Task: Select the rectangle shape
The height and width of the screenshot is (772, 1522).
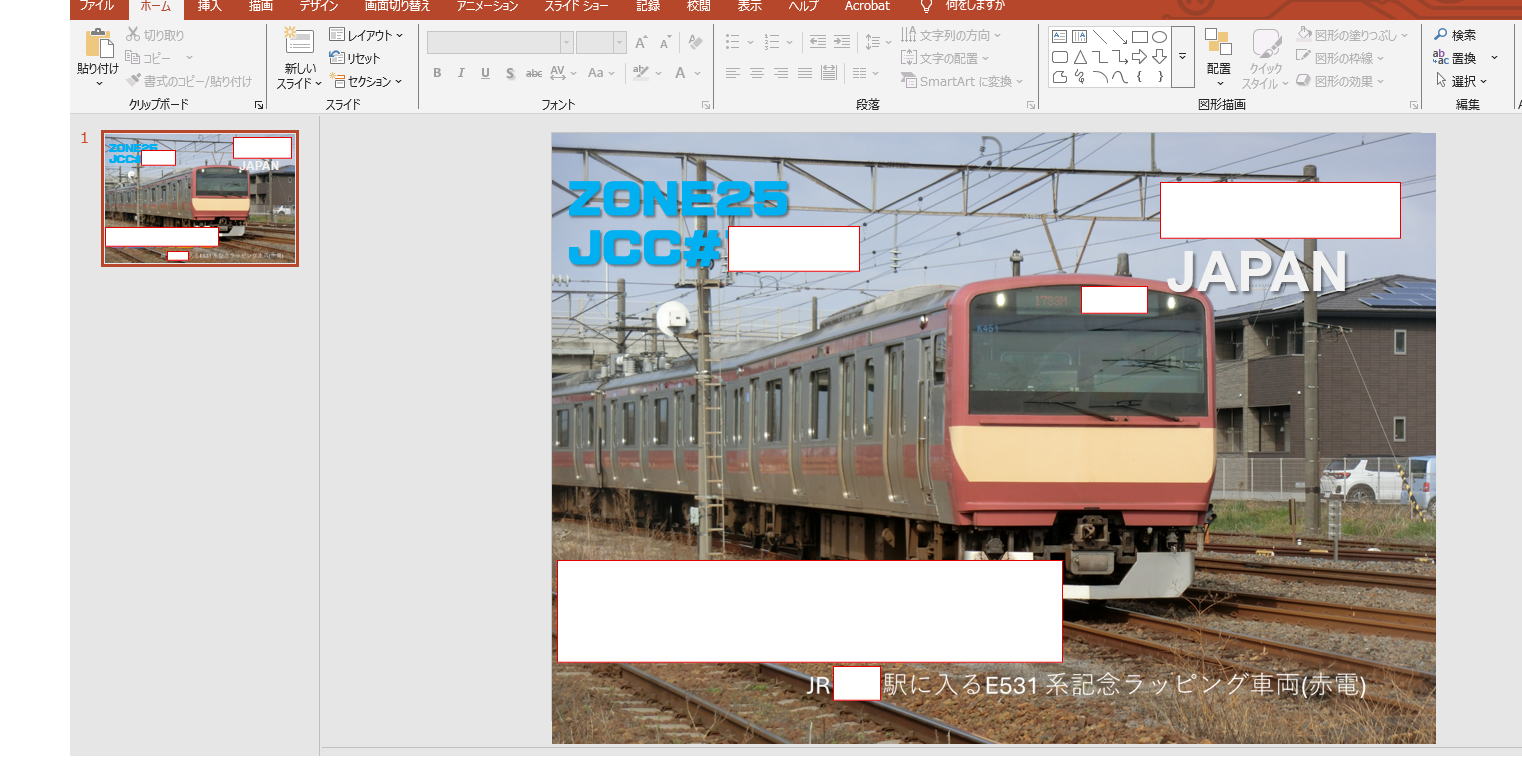Action: [x=1140, y=37]
